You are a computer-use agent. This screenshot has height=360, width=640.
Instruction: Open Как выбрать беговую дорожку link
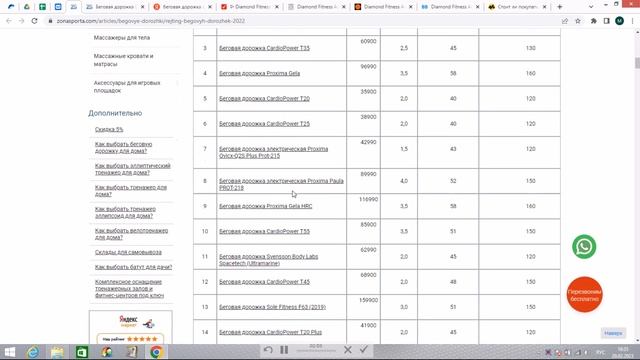click(123, 147)
